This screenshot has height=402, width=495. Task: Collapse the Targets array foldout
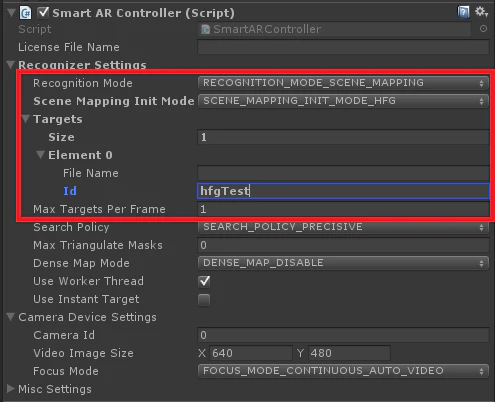coord(26,119)
